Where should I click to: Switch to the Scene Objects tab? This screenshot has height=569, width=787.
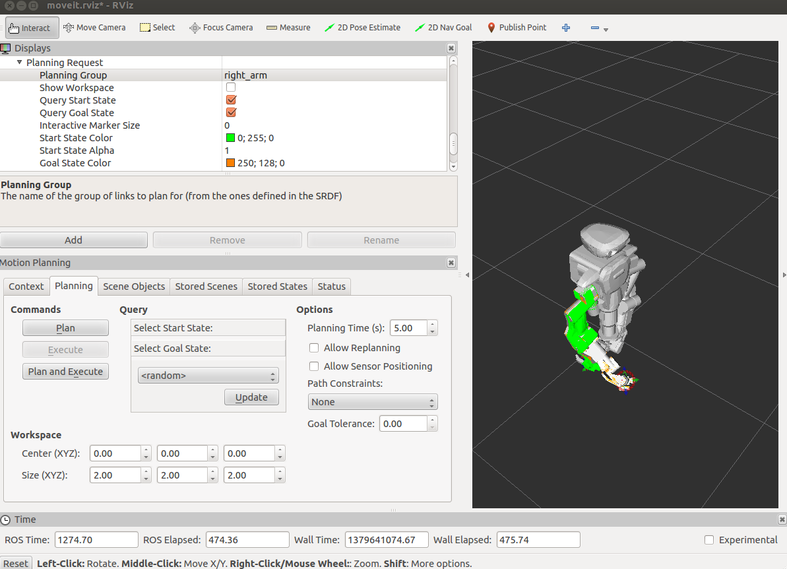coord(134,286)
